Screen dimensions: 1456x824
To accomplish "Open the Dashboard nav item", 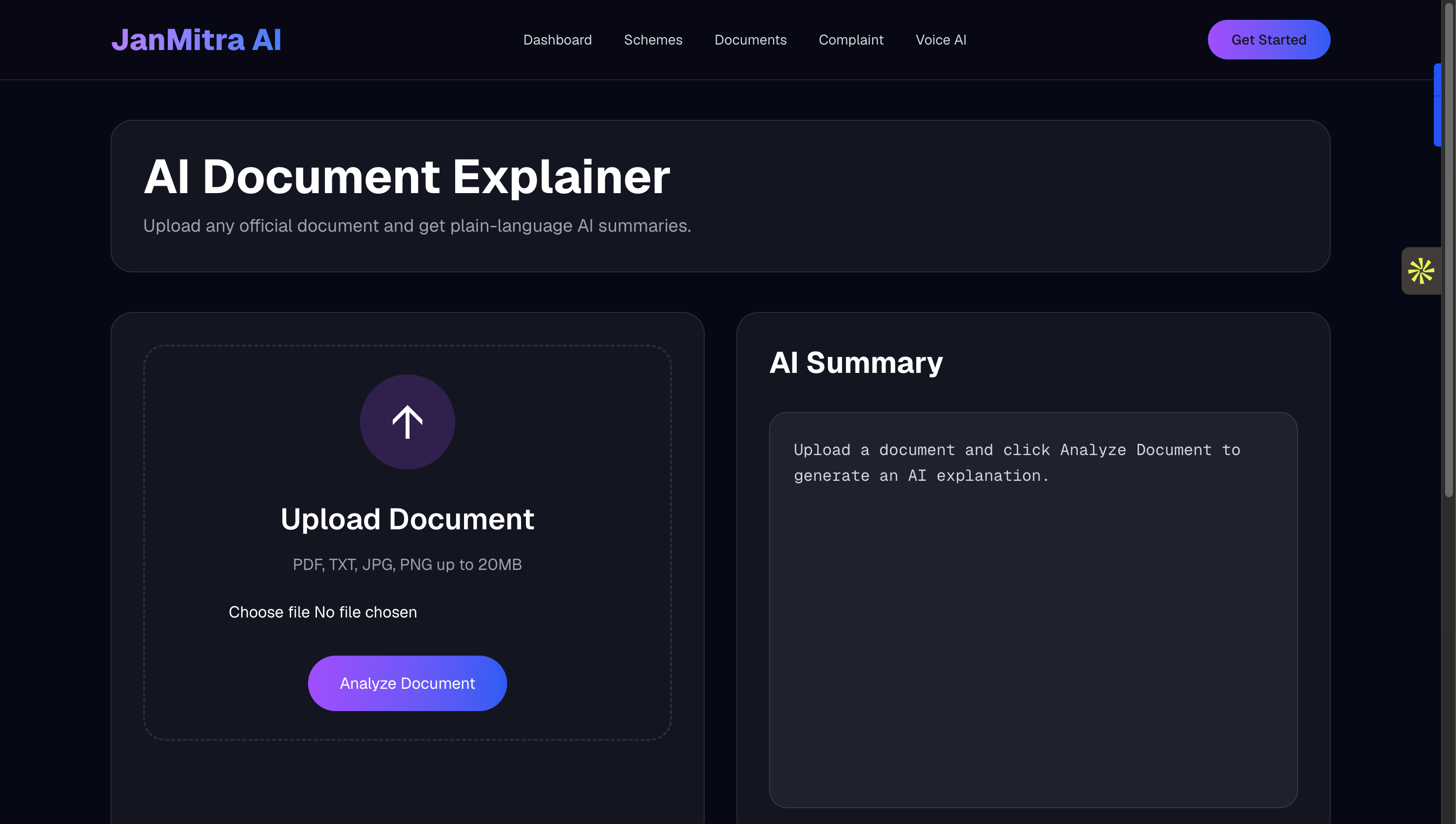I will [557, 40].
